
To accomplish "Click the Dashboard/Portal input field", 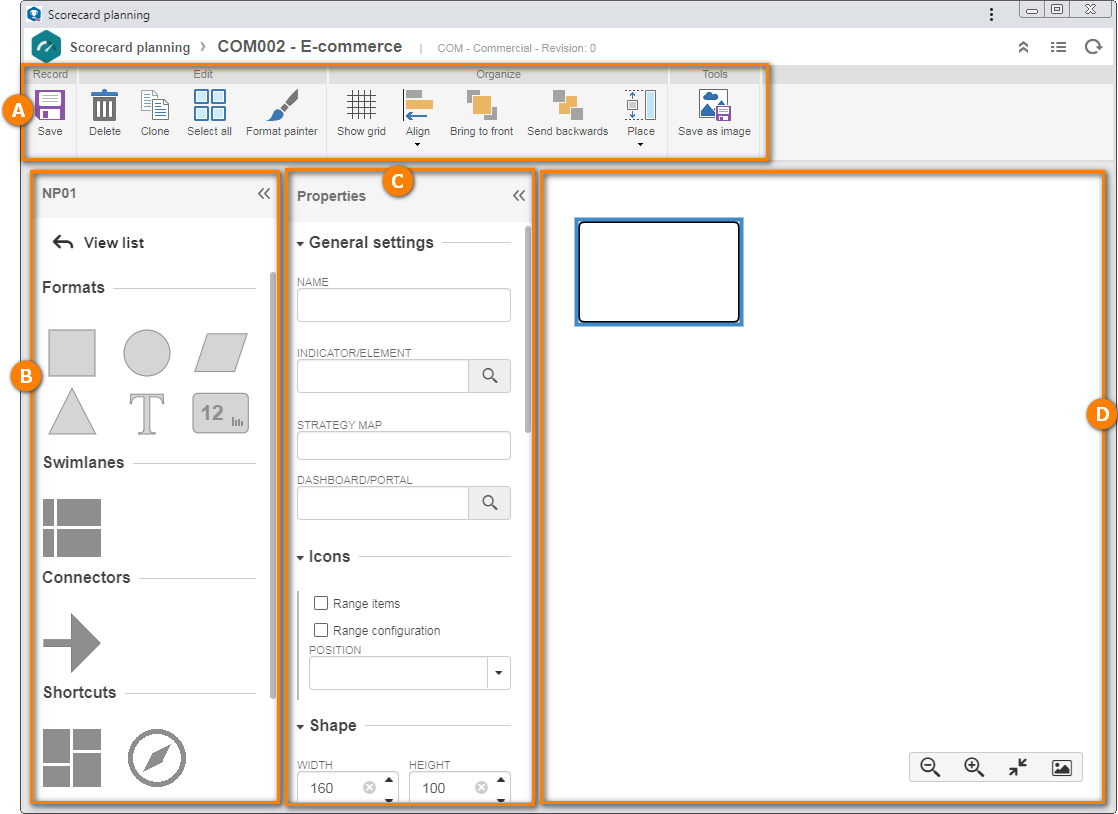I will (x=383, y=503).
